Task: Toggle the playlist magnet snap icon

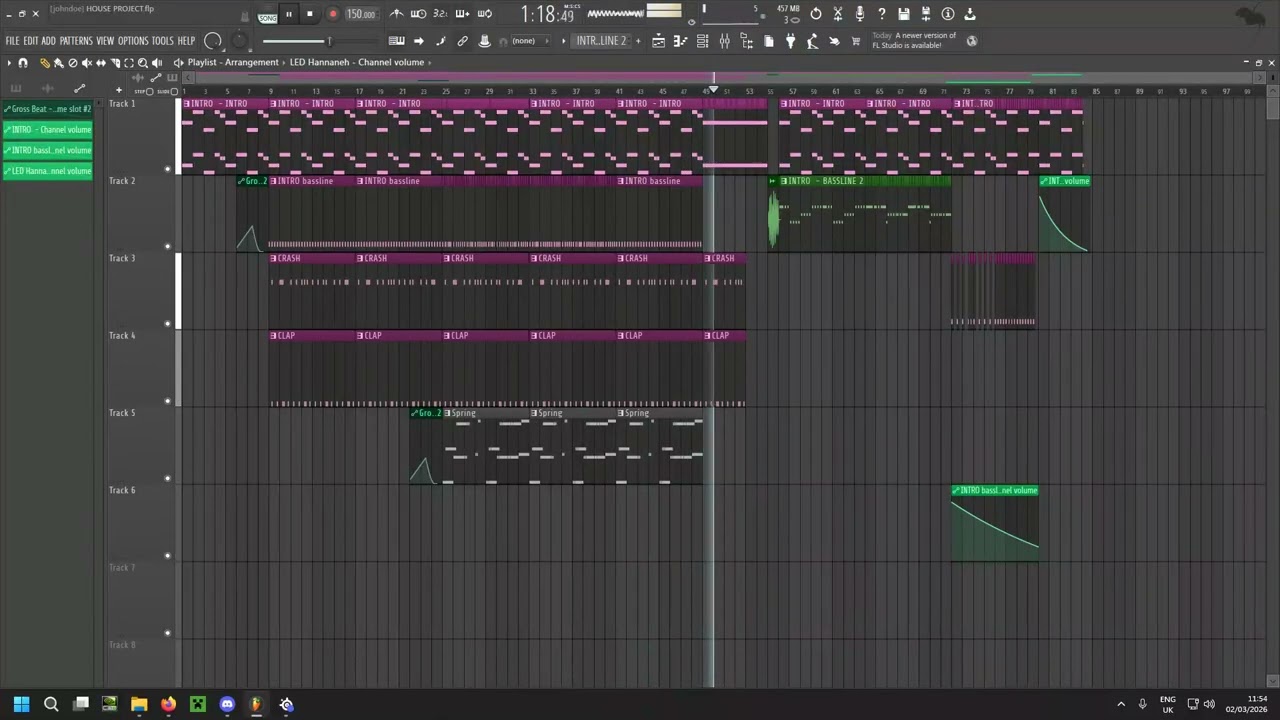Action: pos(23,63)
